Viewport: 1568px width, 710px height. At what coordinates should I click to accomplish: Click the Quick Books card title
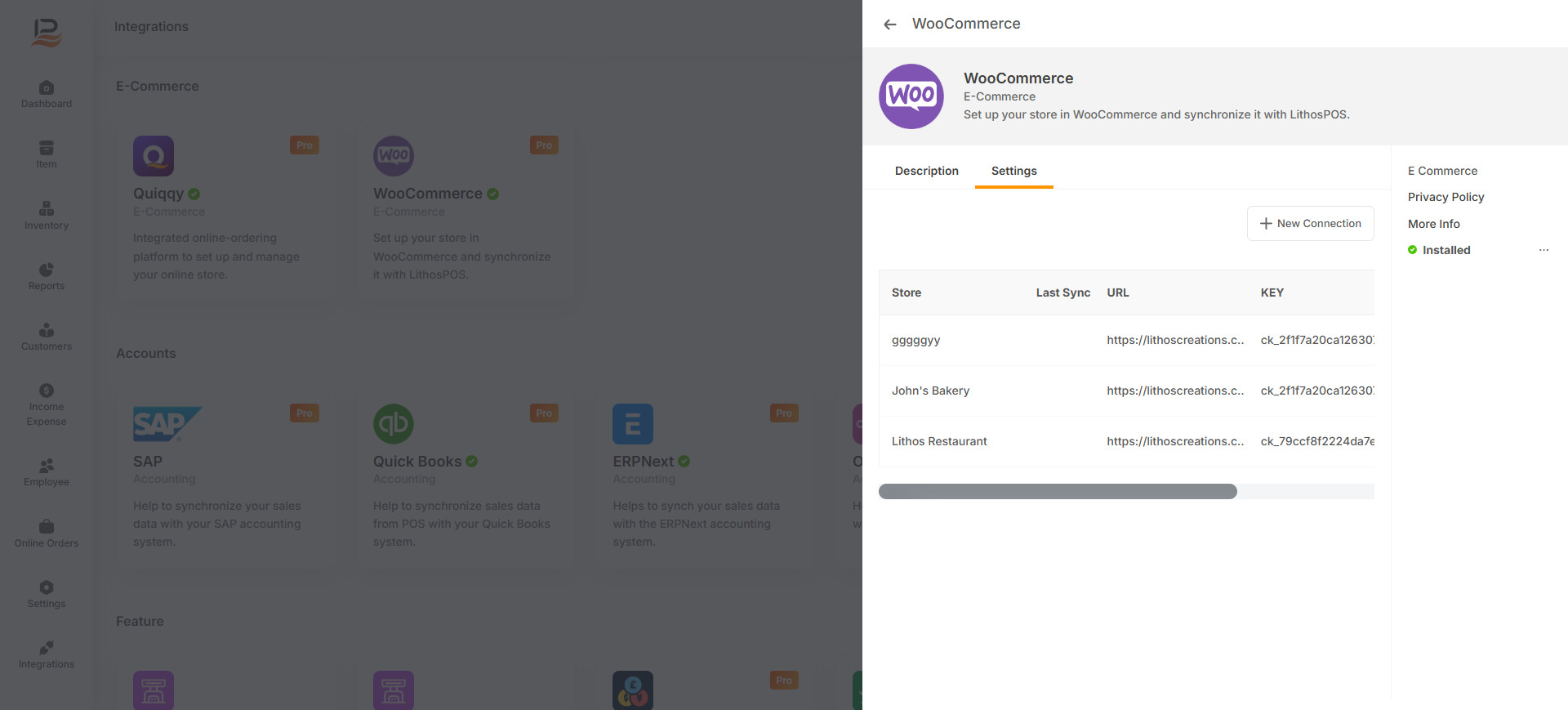click(x=417, y=462)
